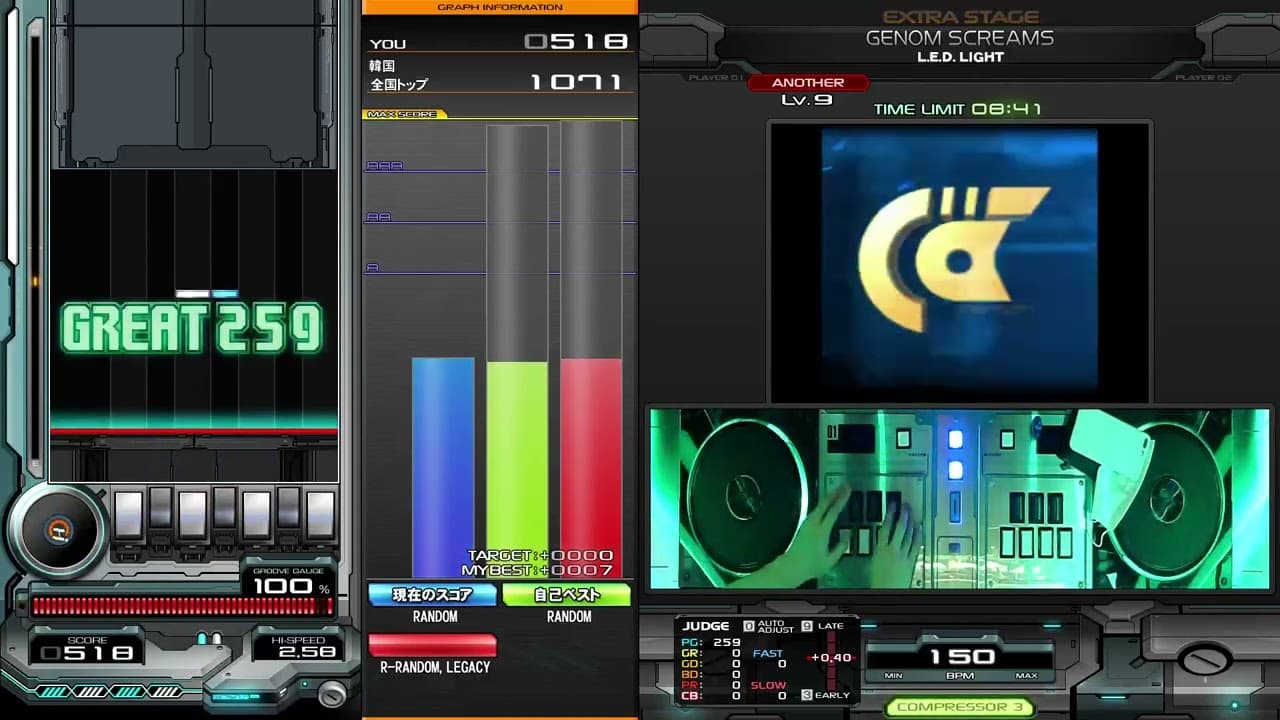Click the EXTRA STAGE label
This screenshot has height=720, width=1280.
tap(961, 17)
